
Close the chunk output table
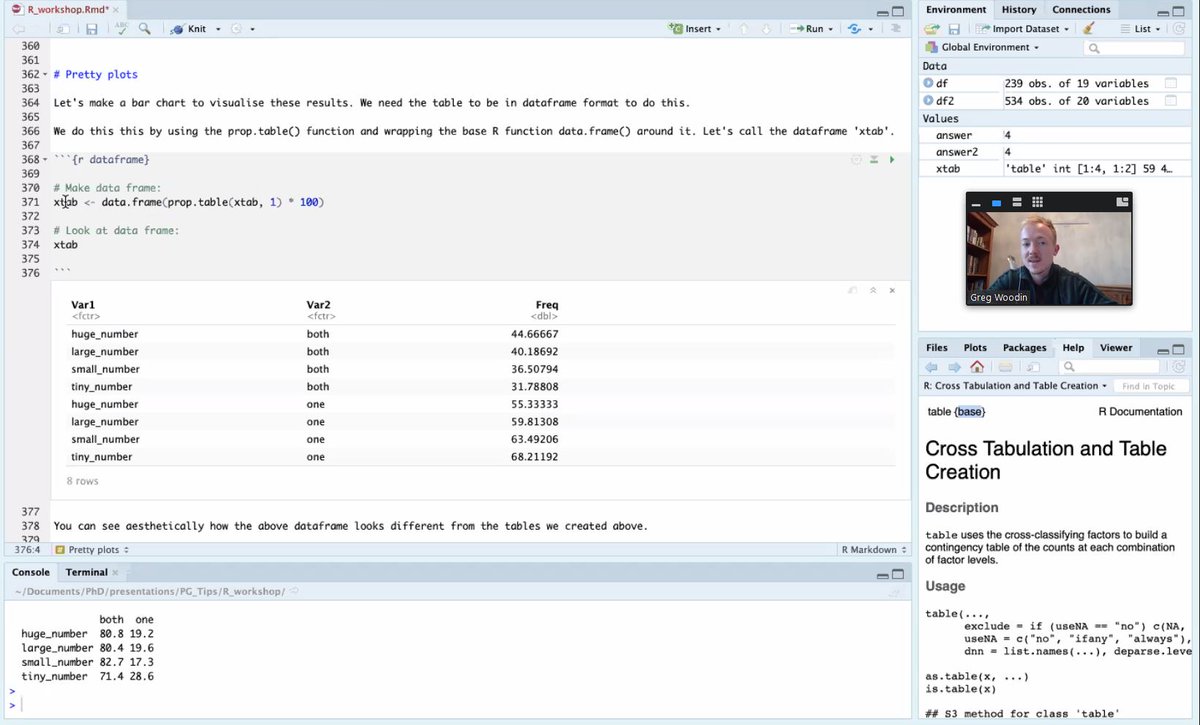click(x=892, y=290)
